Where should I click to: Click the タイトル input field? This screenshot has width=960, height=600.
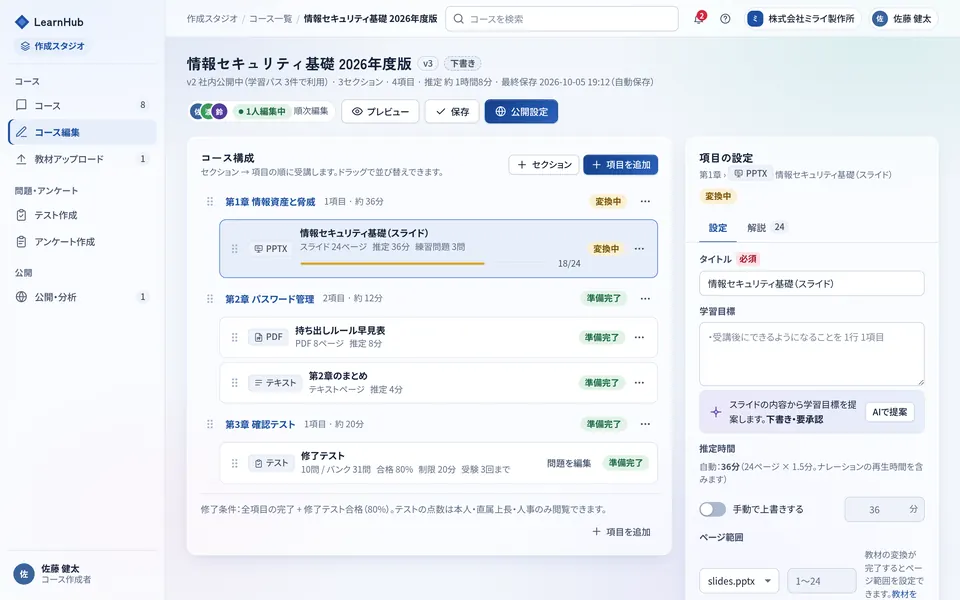pyautogui.click(x=811, y=283)
